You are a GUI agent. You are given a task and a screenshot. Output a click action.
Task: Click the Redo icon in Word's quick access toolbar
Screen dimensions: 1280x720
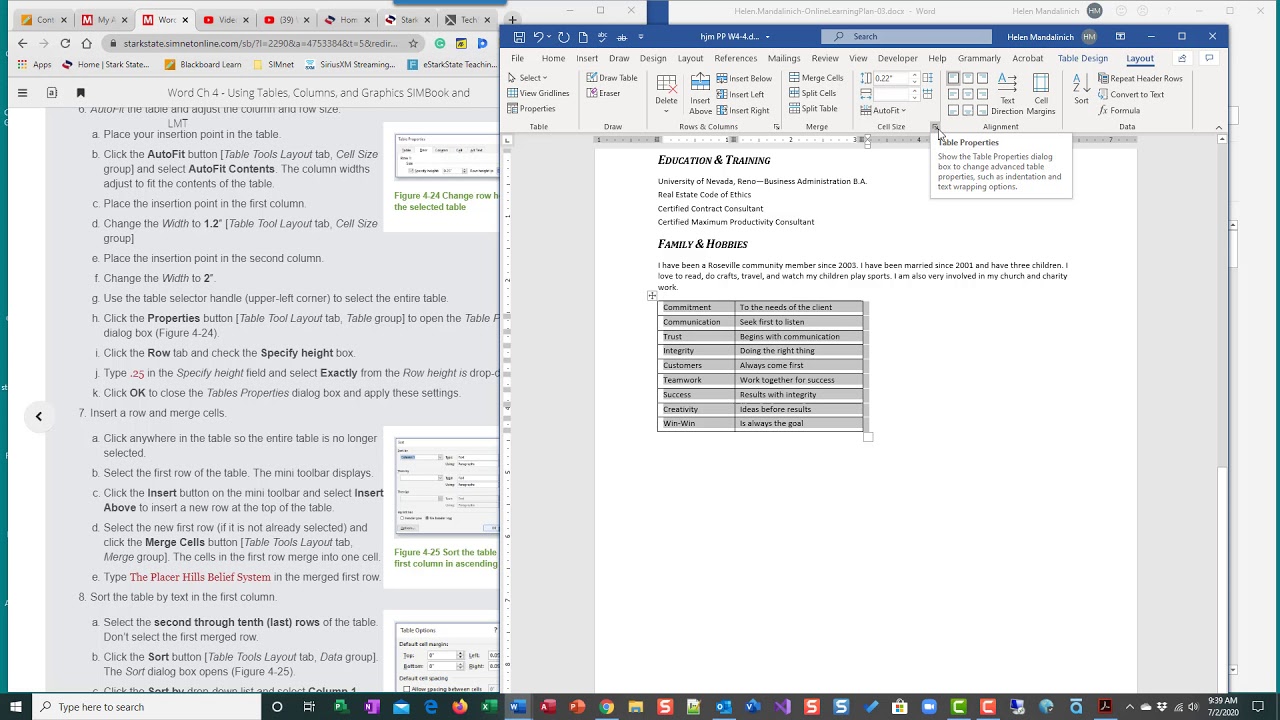563,37
